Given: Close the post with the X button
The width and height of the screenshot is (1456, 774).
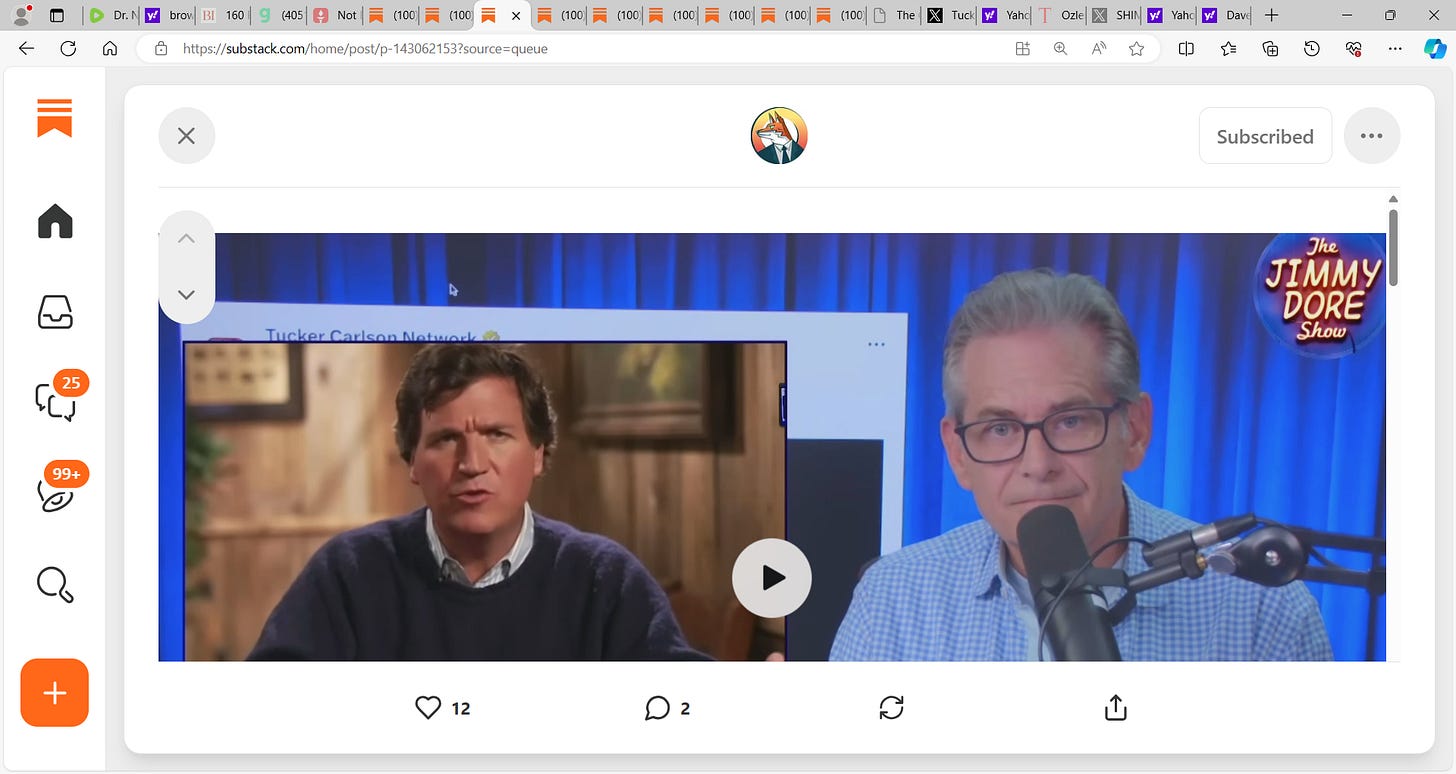Looking at the screenshot, I should 186,136.
